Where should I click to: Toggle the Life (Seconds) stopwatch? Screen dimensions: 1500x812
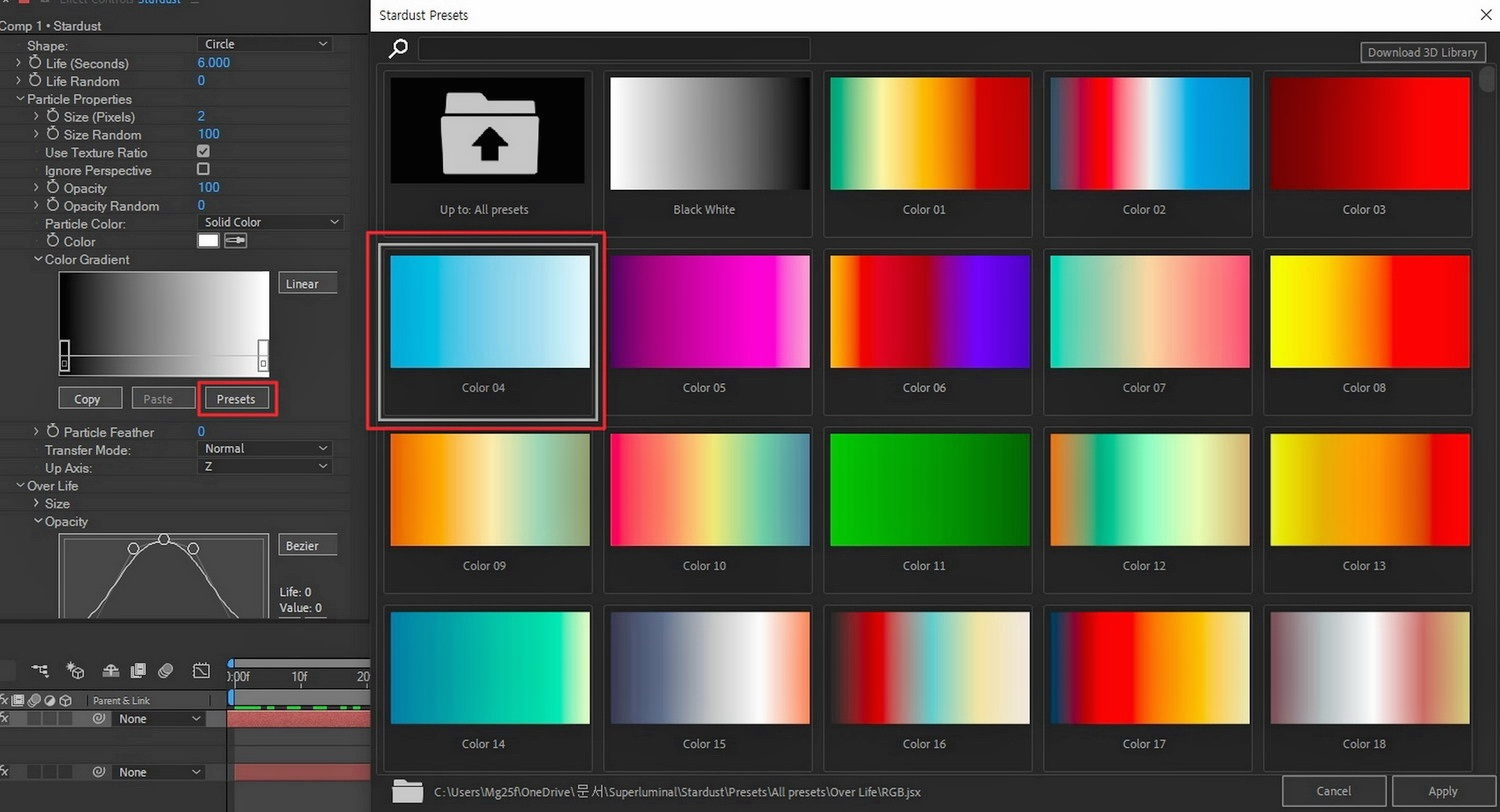[x=35, y=63]
